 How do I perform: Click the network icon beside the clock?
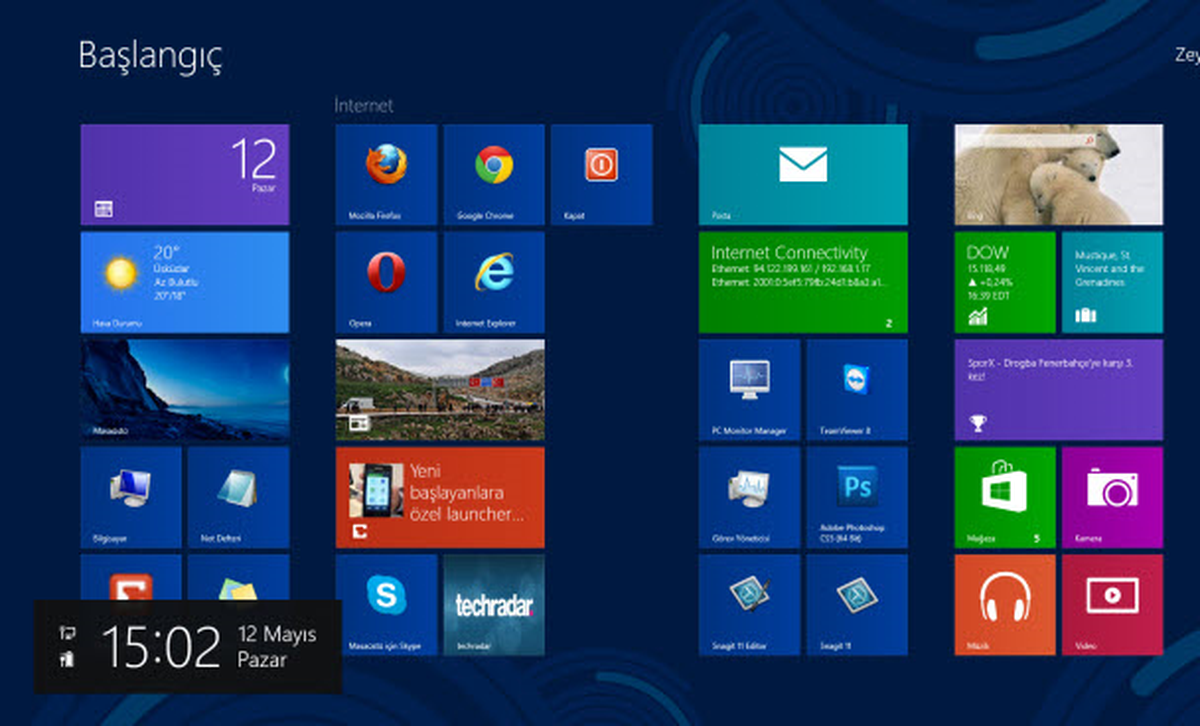[67, 633]
